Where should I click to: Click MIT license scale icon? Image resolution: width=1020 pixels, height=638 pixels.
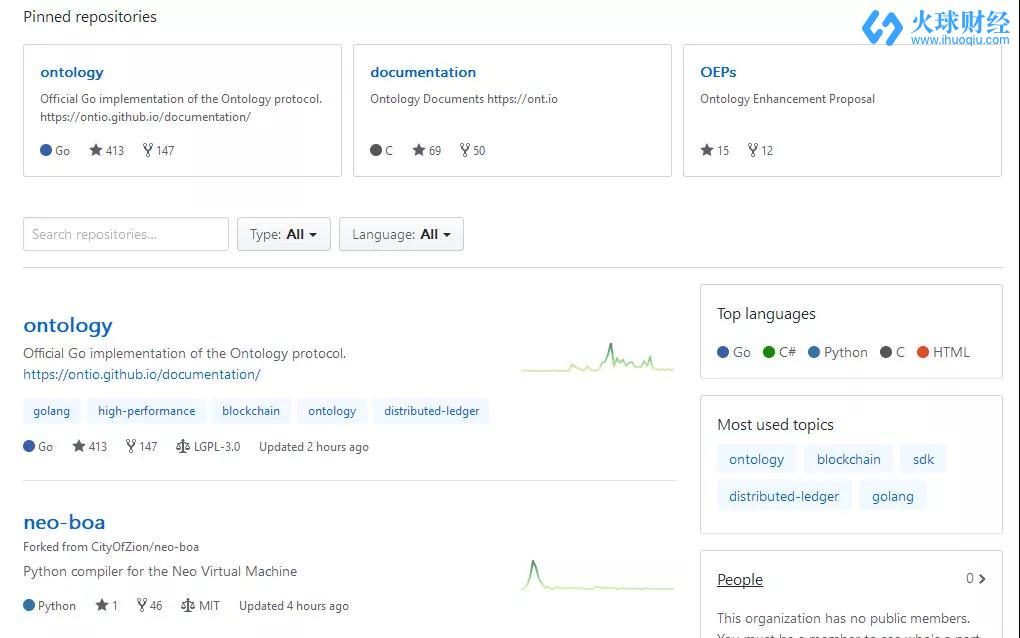click(188, 605)
